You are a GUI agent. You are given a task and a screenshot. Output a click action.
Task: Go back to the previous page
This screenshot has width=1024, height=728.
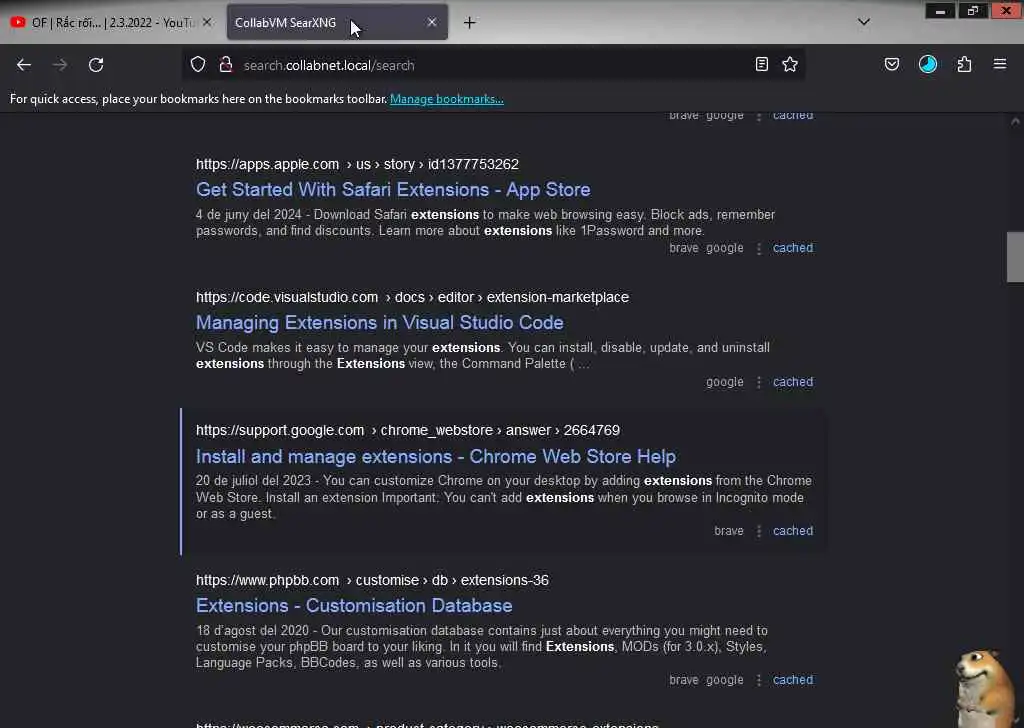(x=24, y=65)
